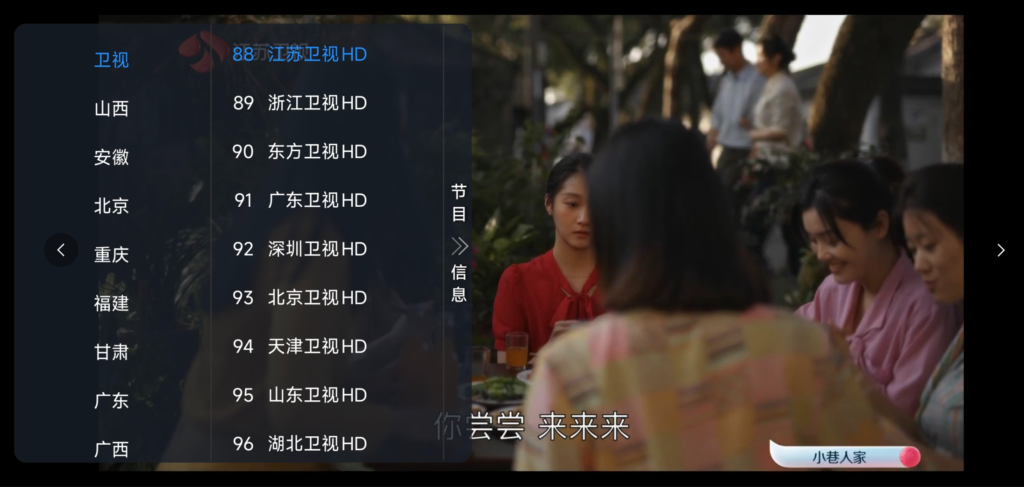Screen dimensions: 1024x487
Task: Play channel 88 江苏卫视 HD
Action: 300,54
